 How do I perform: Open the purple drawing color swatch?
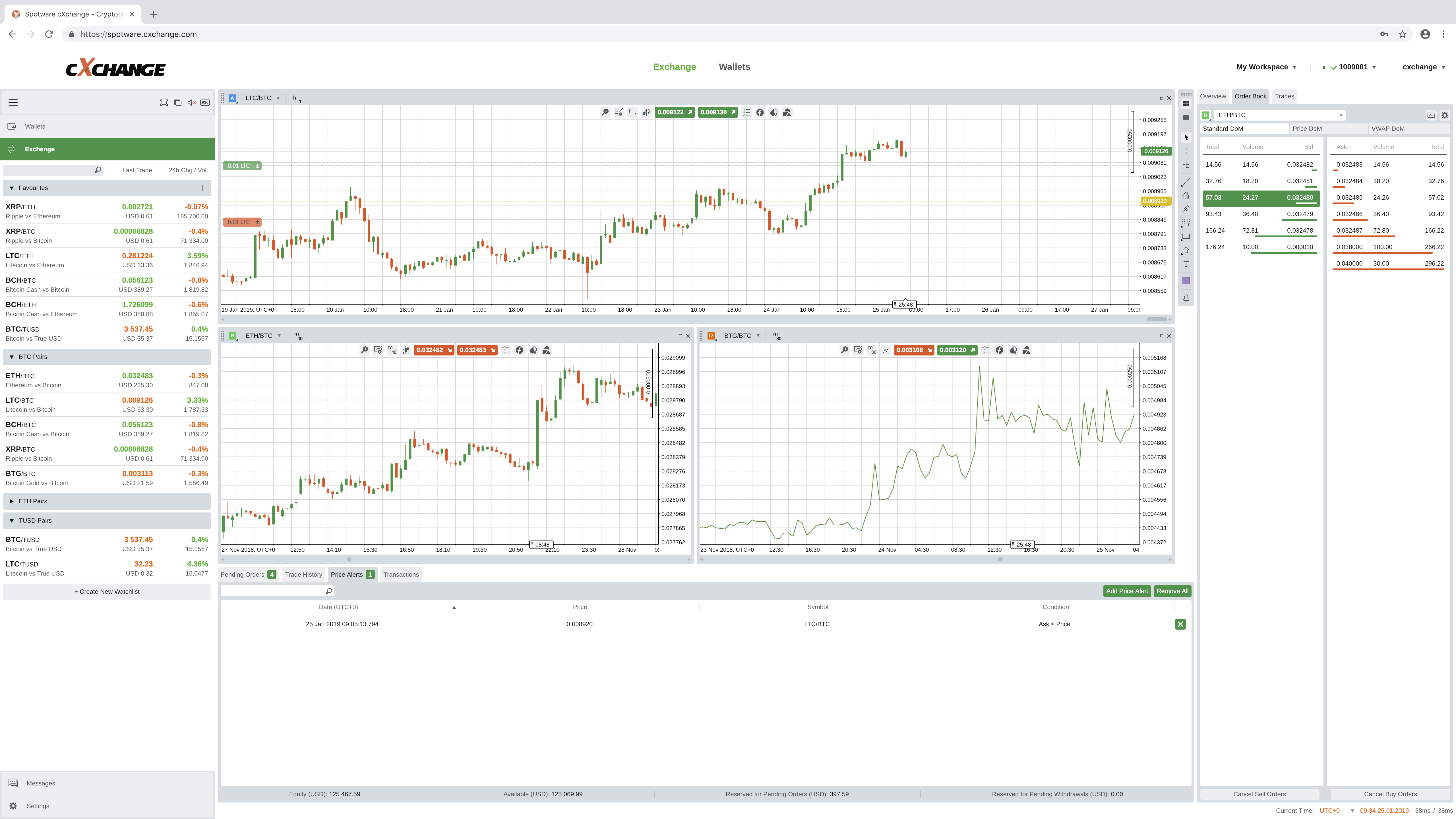tap(1186, 281)
